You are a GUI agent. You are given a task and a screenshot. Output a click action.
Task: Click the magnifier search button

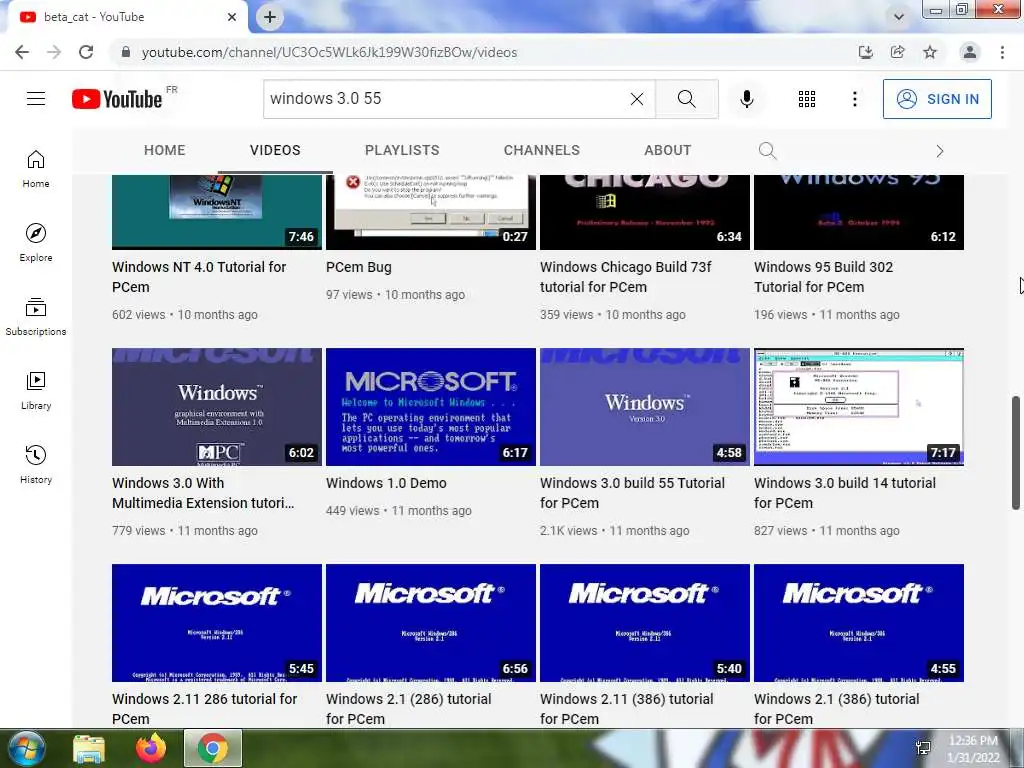coord(686,99)
